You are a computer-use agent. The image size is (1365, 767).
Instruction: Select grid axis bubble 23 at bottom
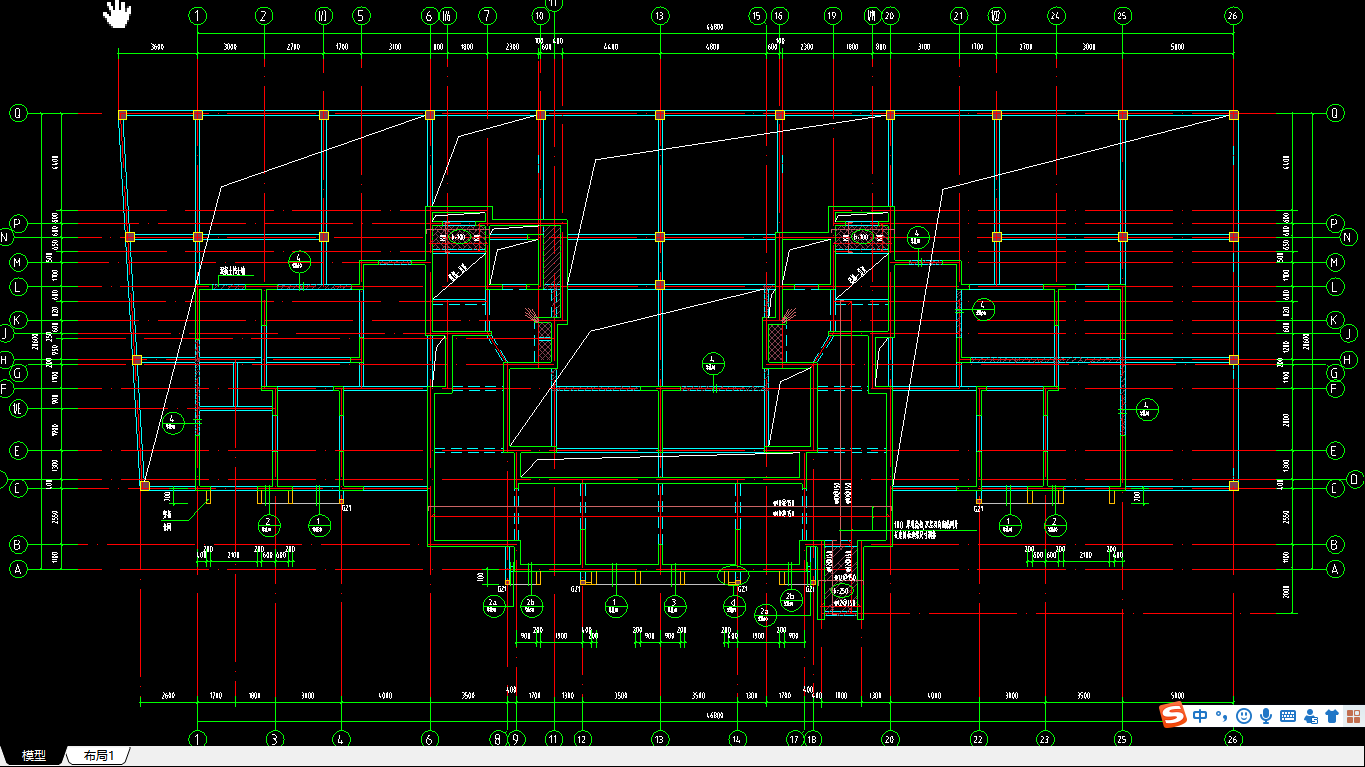tap(1045, 739)
